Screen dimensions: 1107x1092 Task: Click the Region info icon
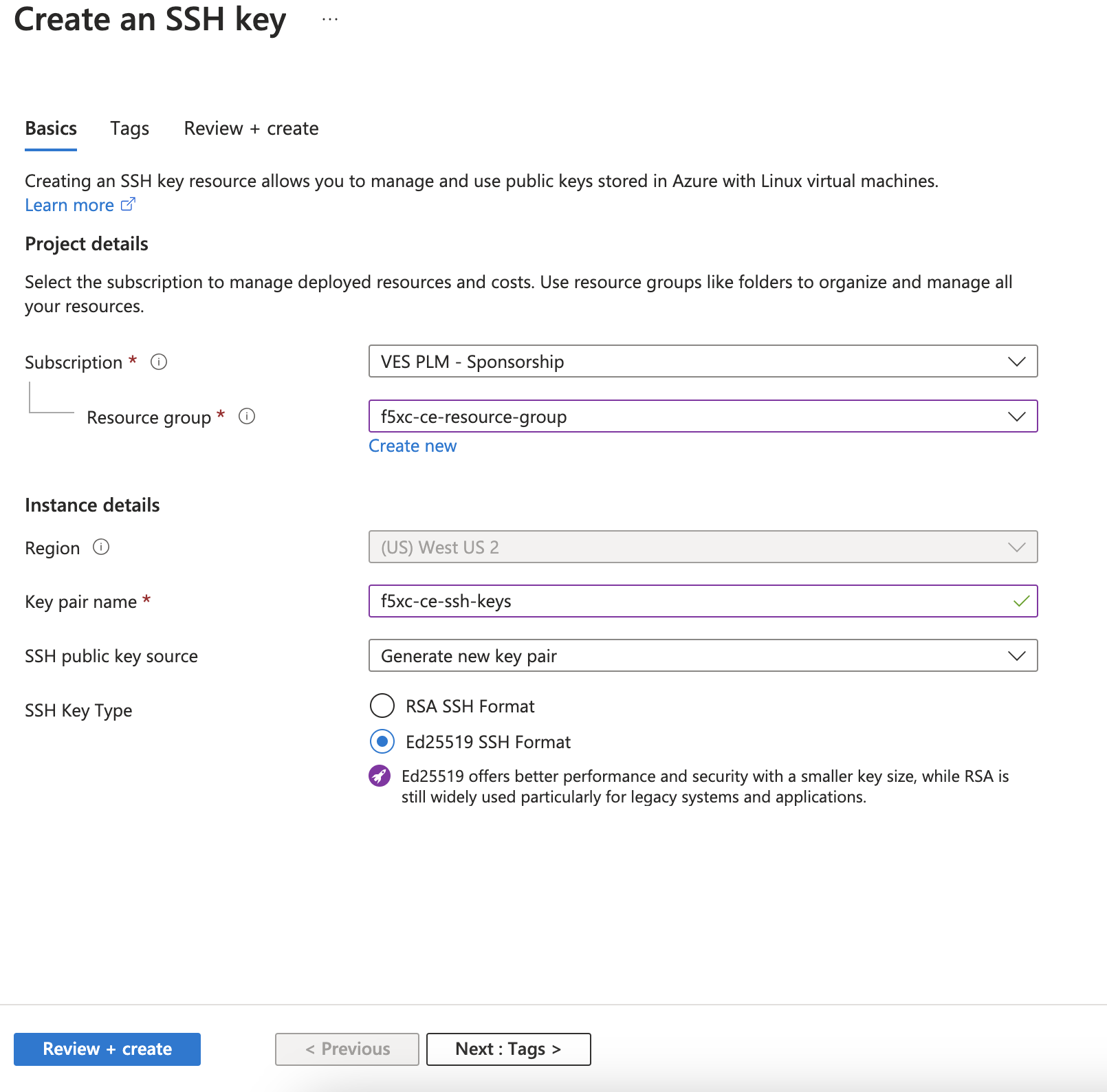click(x=101, y=547)
